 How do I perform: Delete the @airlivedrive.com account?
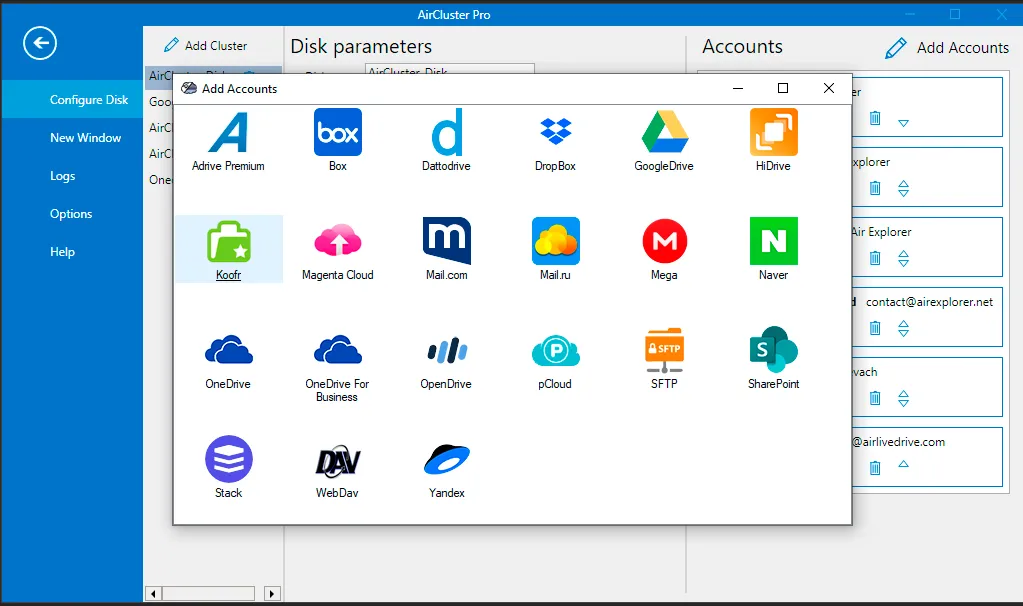[x=875, y=468]
